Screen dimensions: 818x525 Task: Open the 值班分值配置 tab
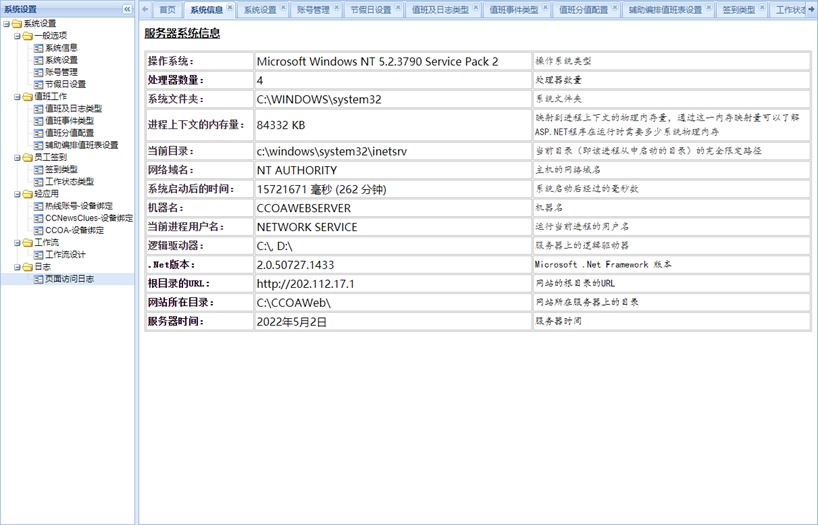pos(583,10)
